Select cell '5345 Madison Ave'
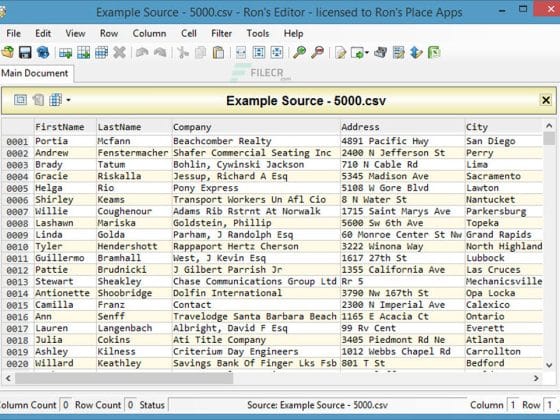The height and width of the screenshot is (420, 560). click(x=402, y=176)
